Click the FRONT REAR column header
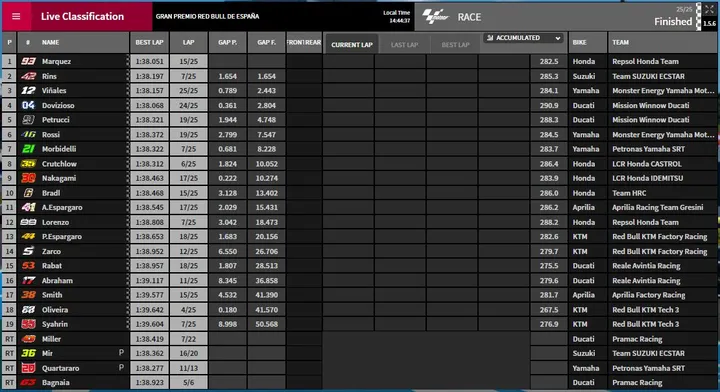The width and height of the screenshot is (720, 392). click(304, 42)
